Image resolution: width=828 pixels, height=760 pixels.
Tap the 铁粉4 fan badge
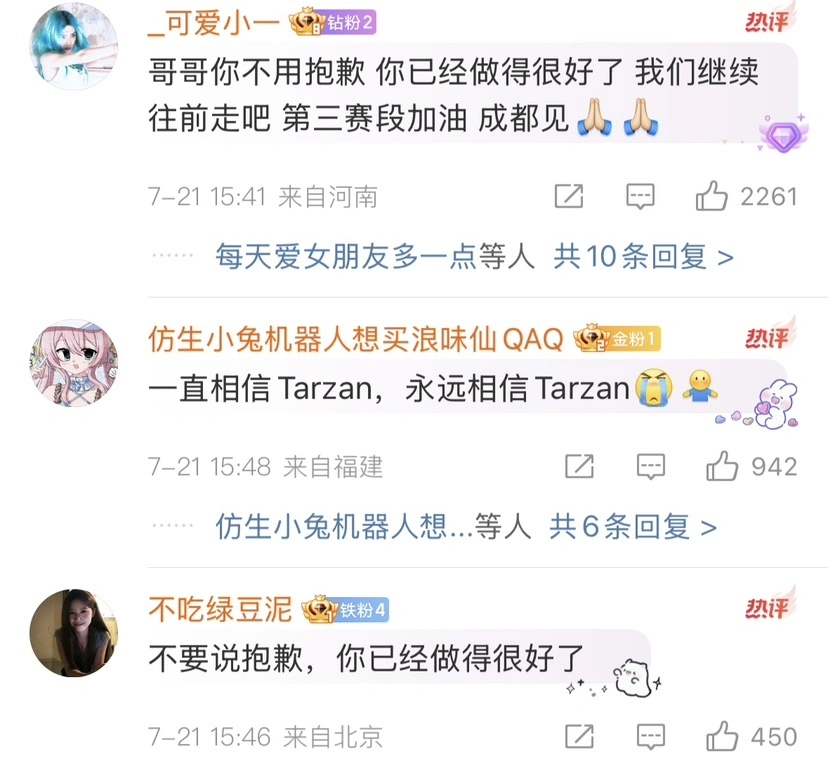click(345, 609)
